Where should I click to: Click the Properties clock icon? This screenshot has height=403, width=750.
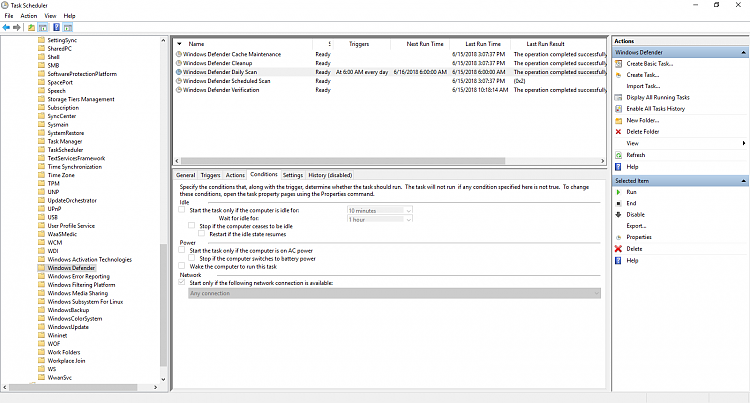618,238
